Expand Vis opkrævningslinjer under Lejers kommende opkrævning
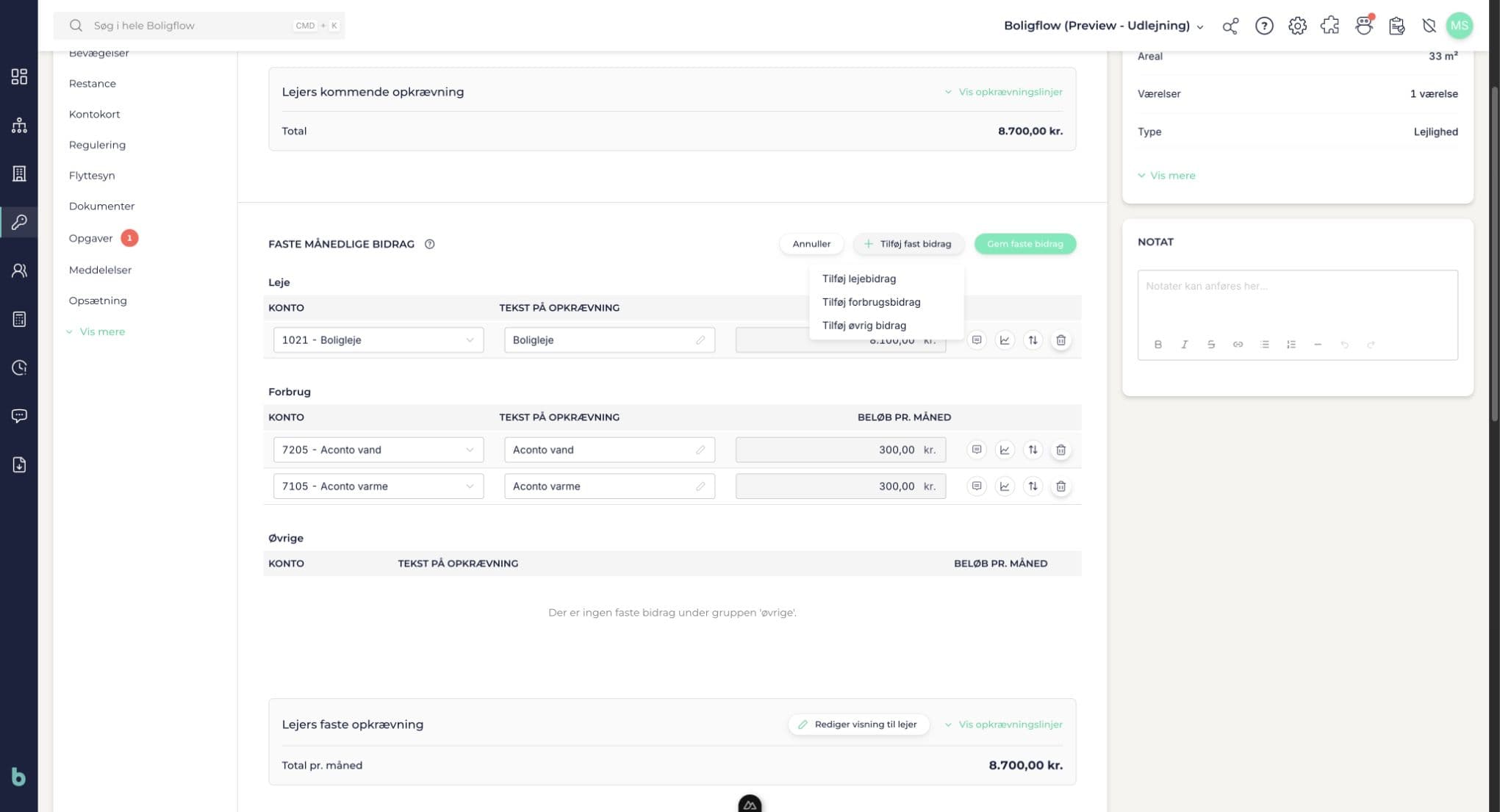 [1003, 92]
